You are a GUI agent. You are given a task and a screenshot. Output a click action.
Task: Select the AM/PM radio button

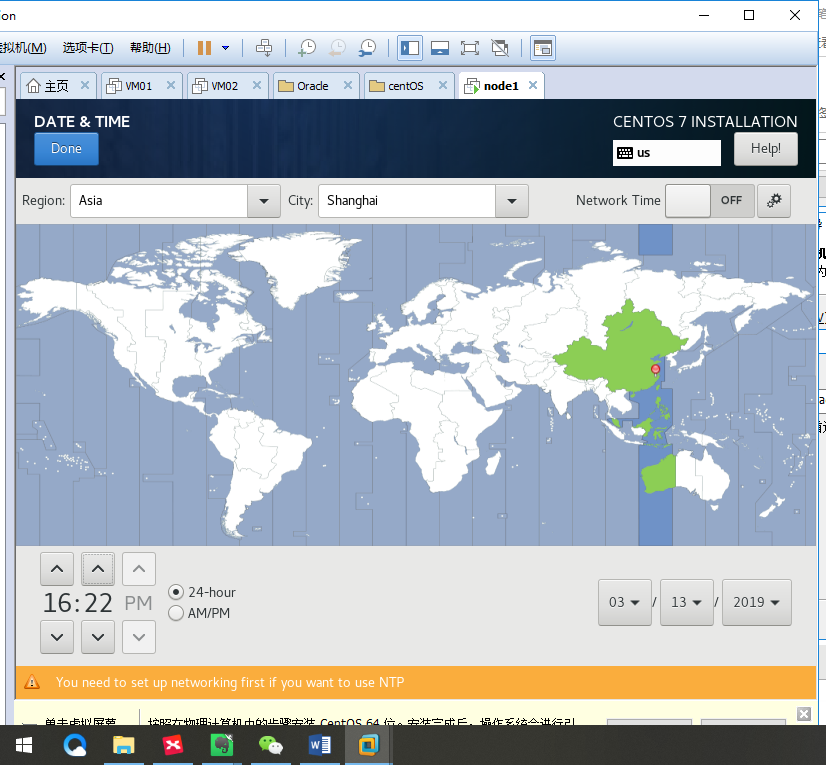pos(176,613)
